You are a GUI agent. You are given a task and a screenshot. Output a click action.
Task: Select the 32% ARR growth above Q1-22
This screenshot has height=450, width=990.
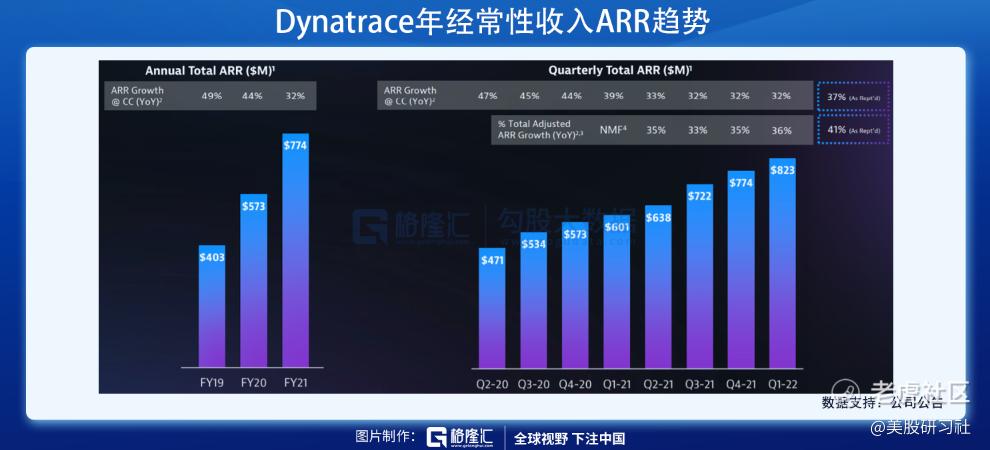[781, 96]
